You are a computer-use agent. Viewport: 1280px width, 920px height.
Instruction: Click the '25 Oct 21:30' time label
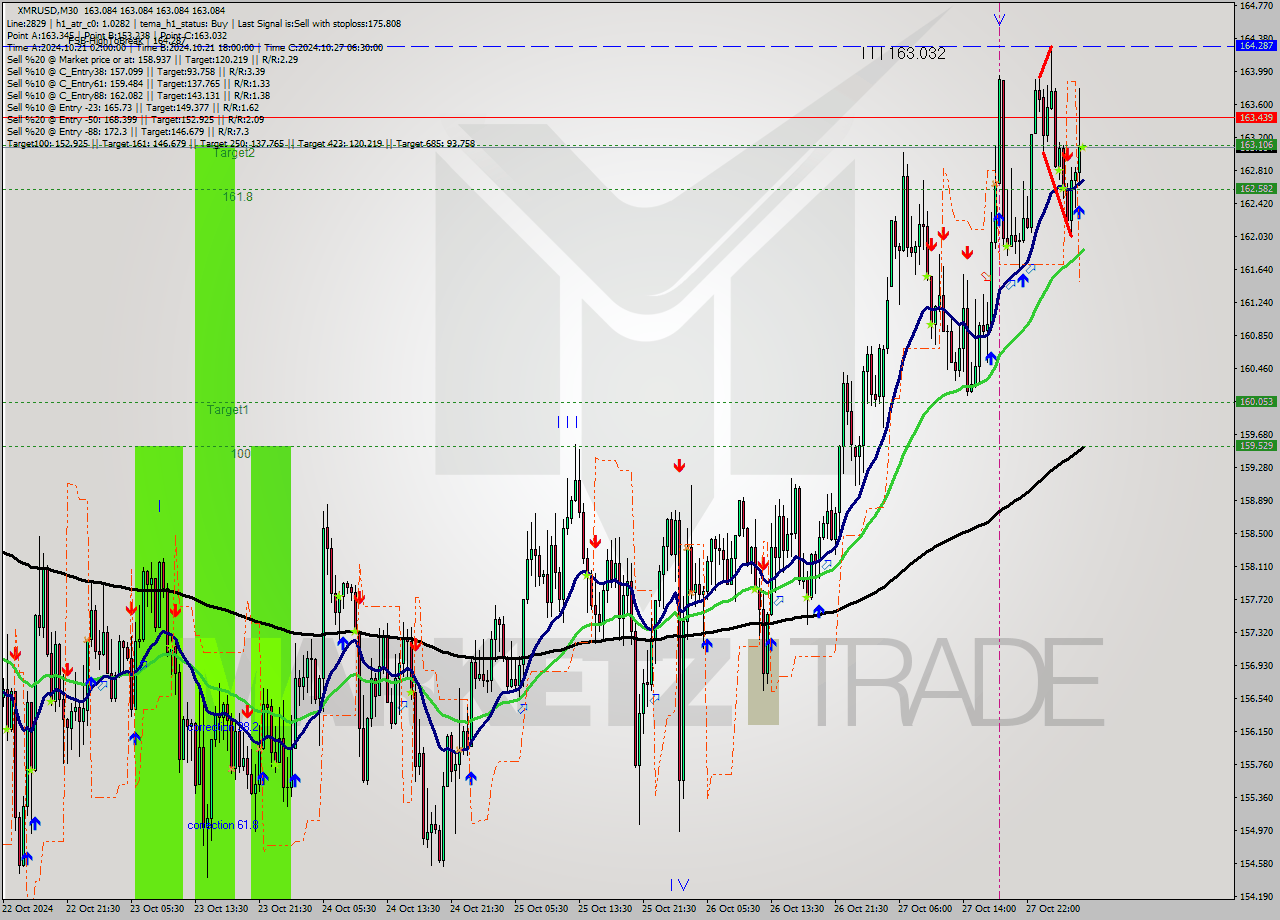[x=670, y=908]
